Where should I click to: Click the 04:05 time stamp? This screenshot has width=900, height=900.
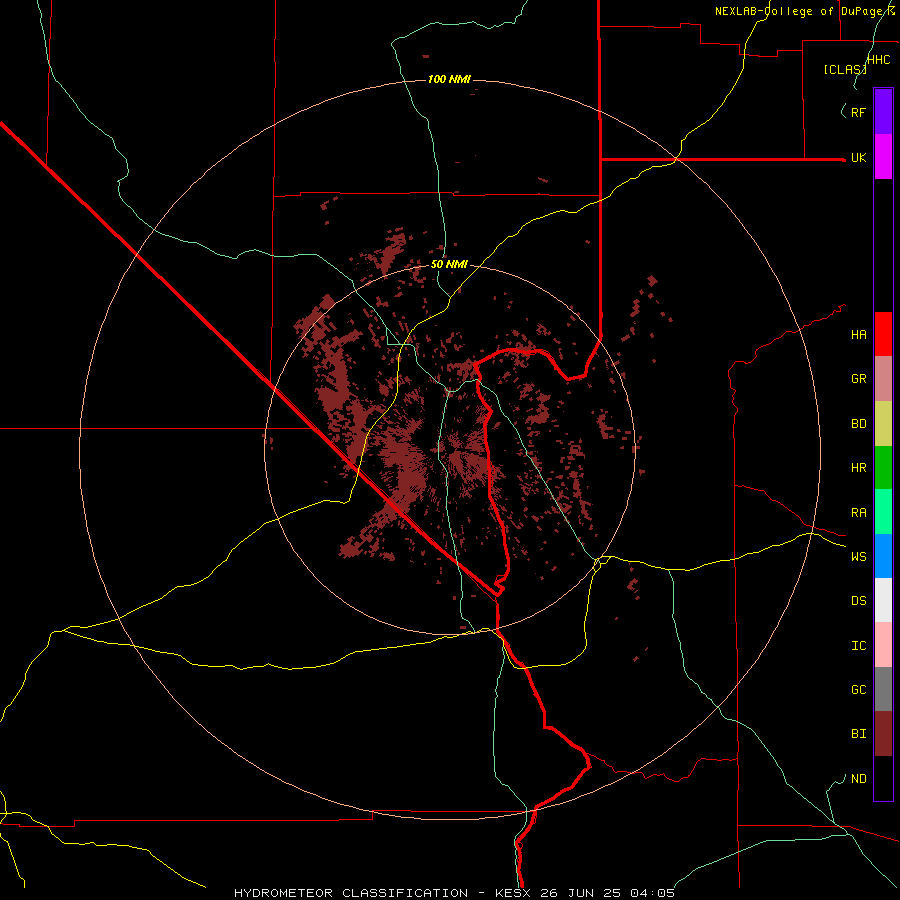click(x=652, y=893)
